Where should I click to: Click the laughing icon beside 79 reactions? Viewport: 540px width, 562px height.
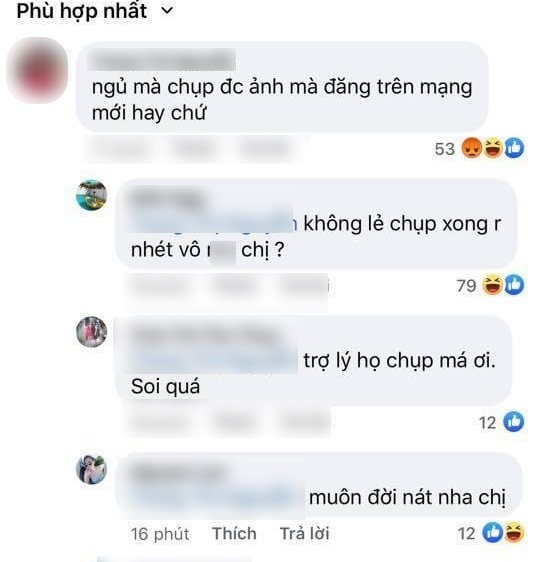click(x=493, y=285)
